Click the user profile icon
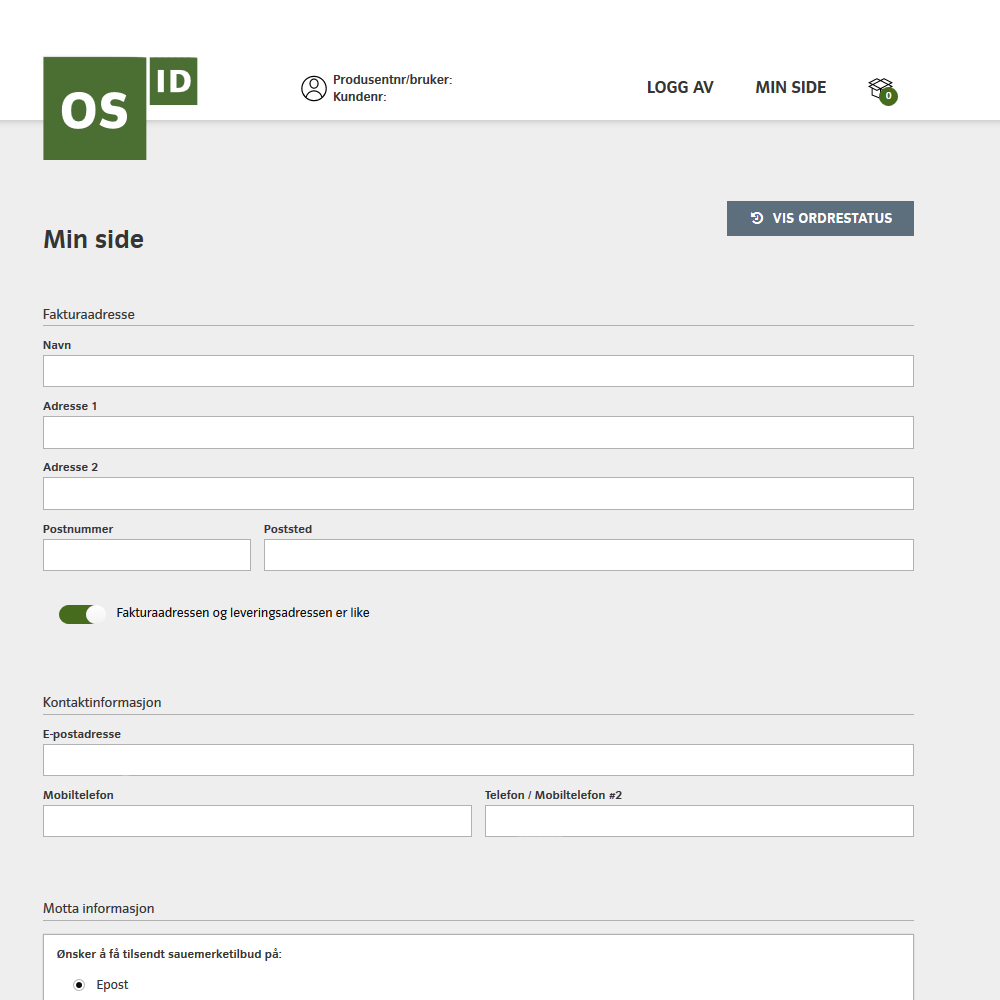 tap(314, 88)
